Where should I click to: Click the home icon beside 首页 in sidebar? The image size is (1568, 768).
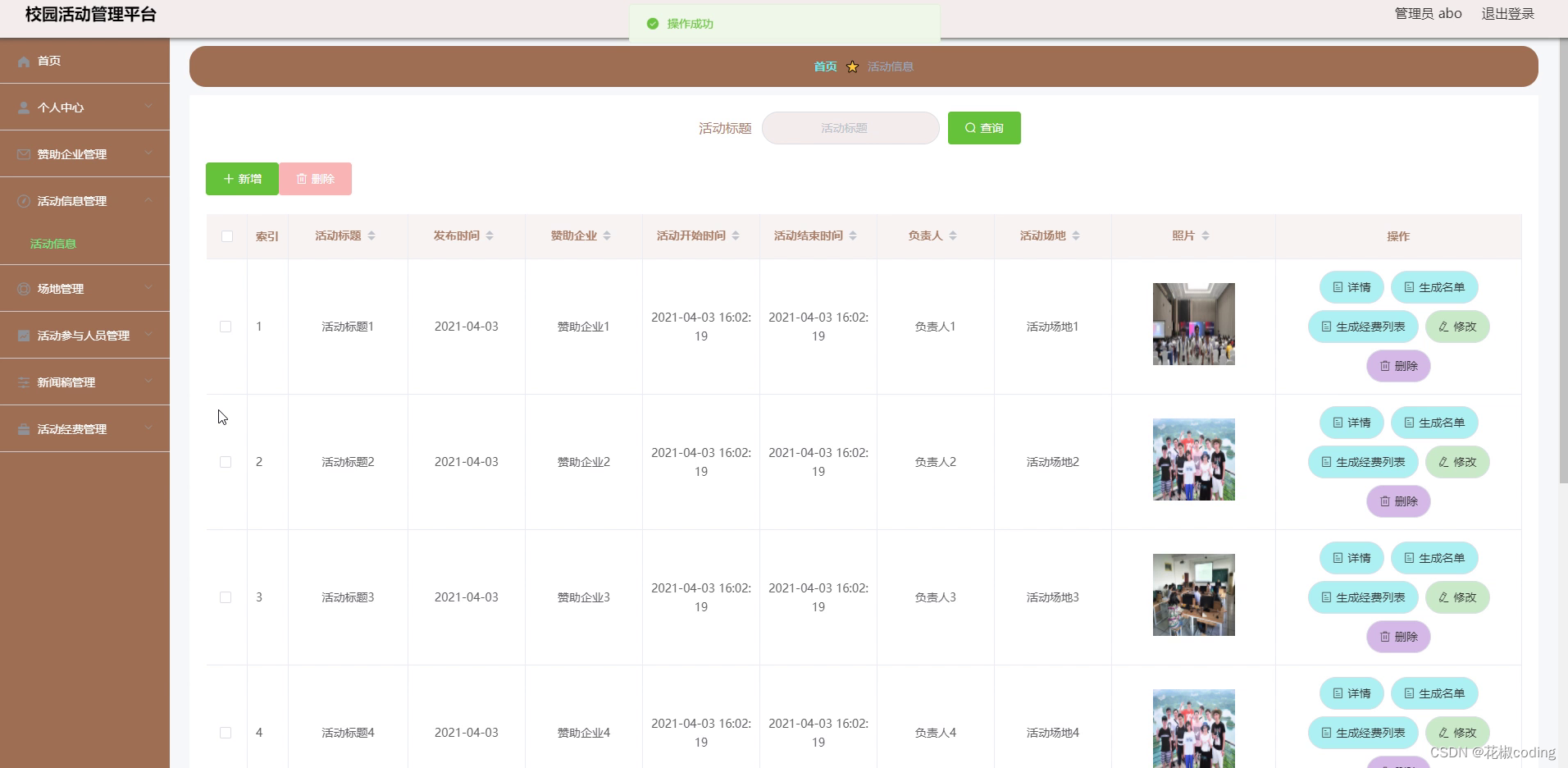click(x=23, y=62)
